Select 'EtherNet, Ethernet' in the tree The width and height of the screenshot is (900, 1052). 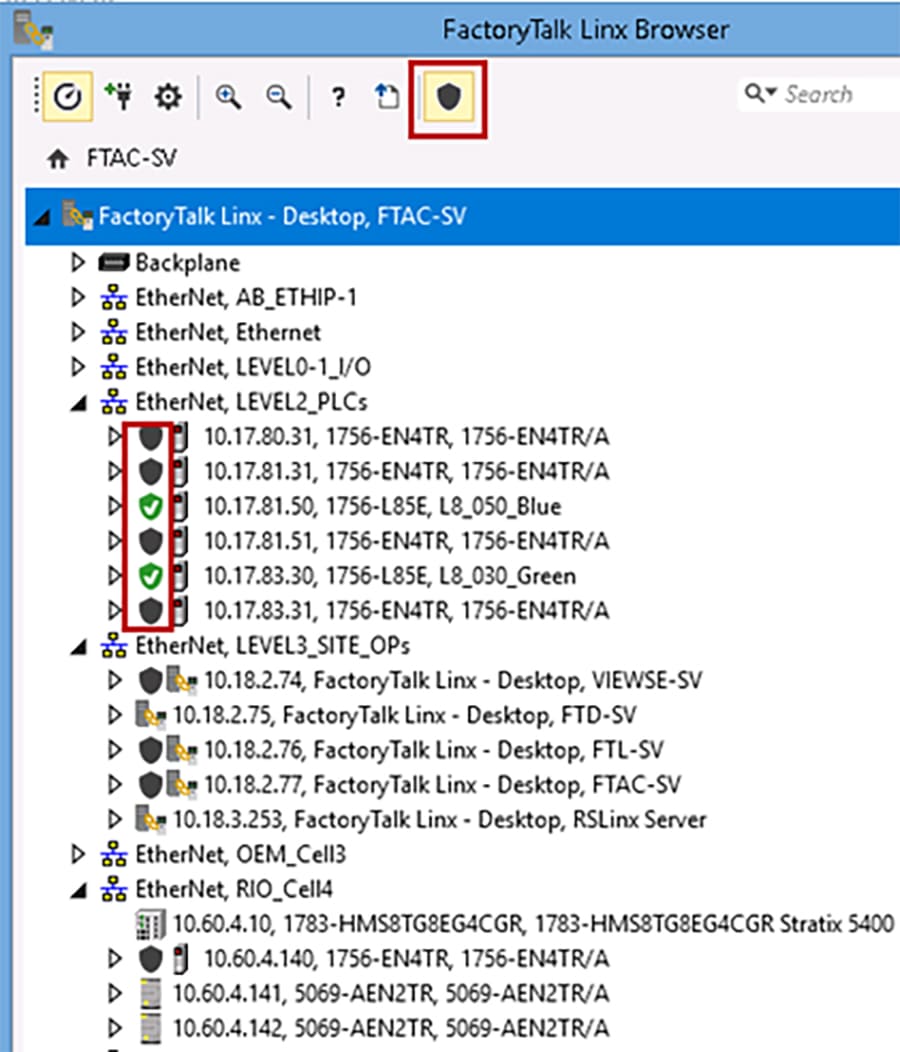(x=228, y=332)
